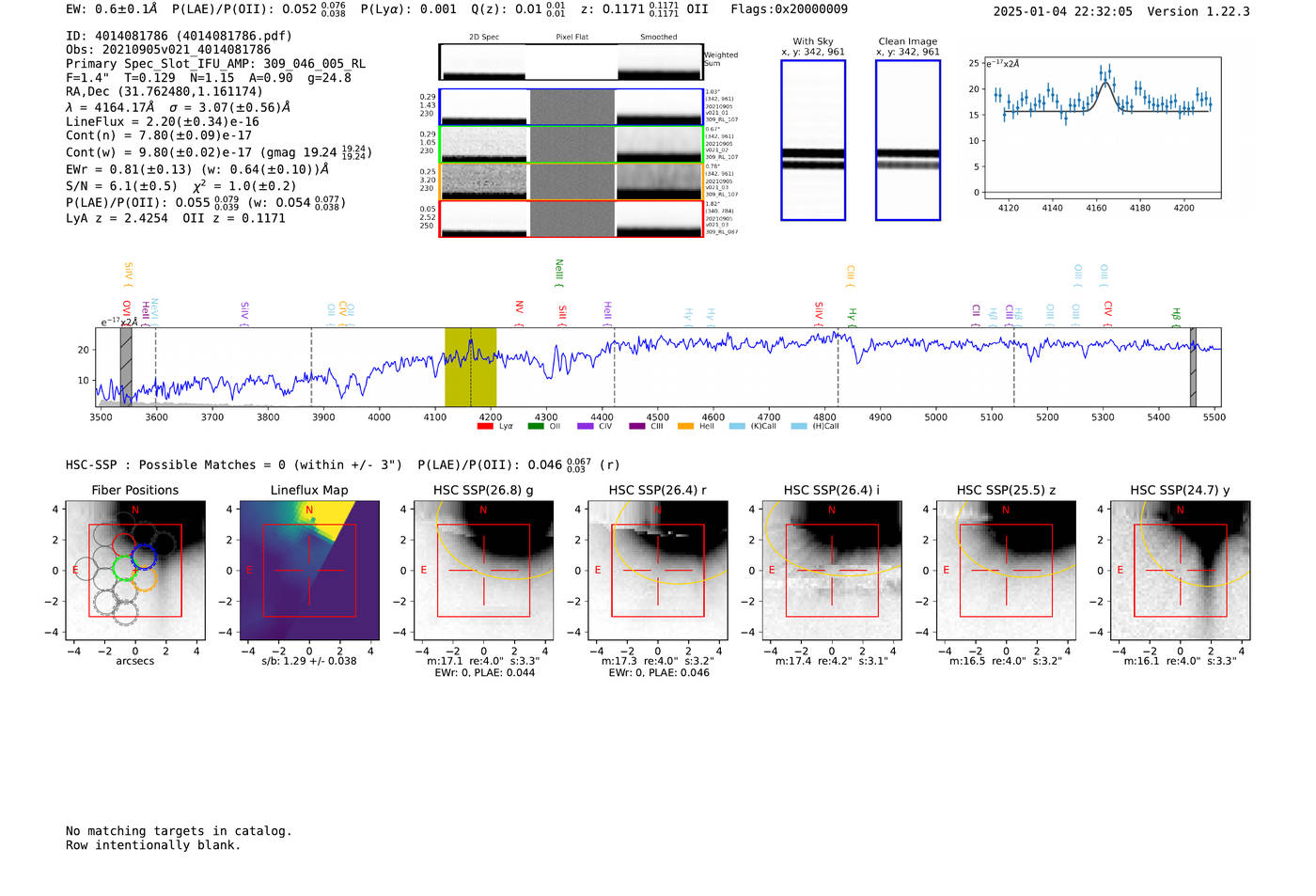Click the emission line fit plot
This screenshot has height=896, width=1316.
click(1102, 128)
